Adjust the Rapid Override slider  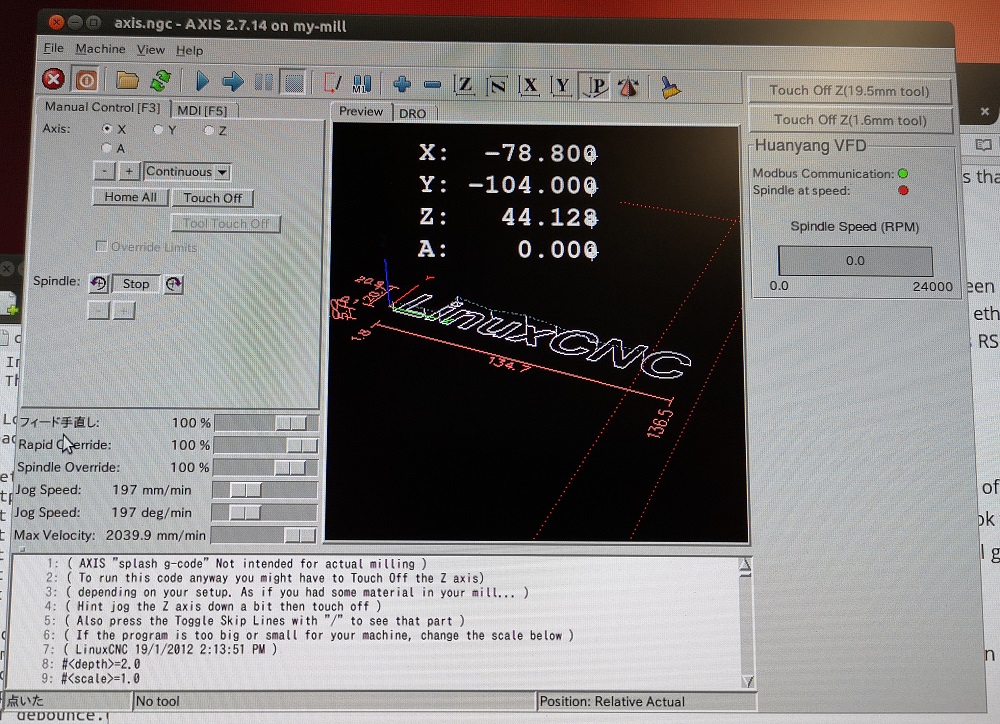click(x=265, y=445)
